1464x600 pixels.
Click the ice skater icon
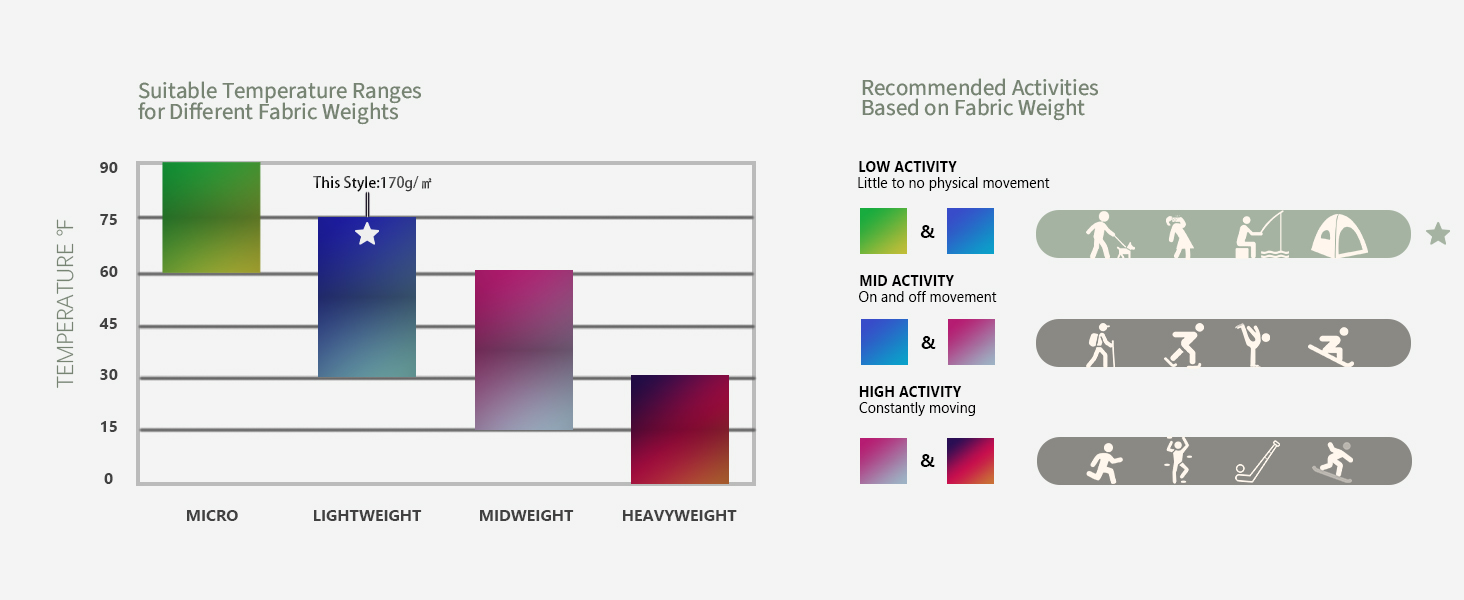1183,345
